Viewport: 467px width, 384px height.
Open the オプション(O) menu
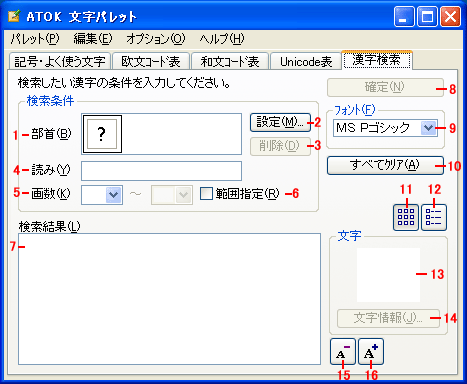(156, 39)
